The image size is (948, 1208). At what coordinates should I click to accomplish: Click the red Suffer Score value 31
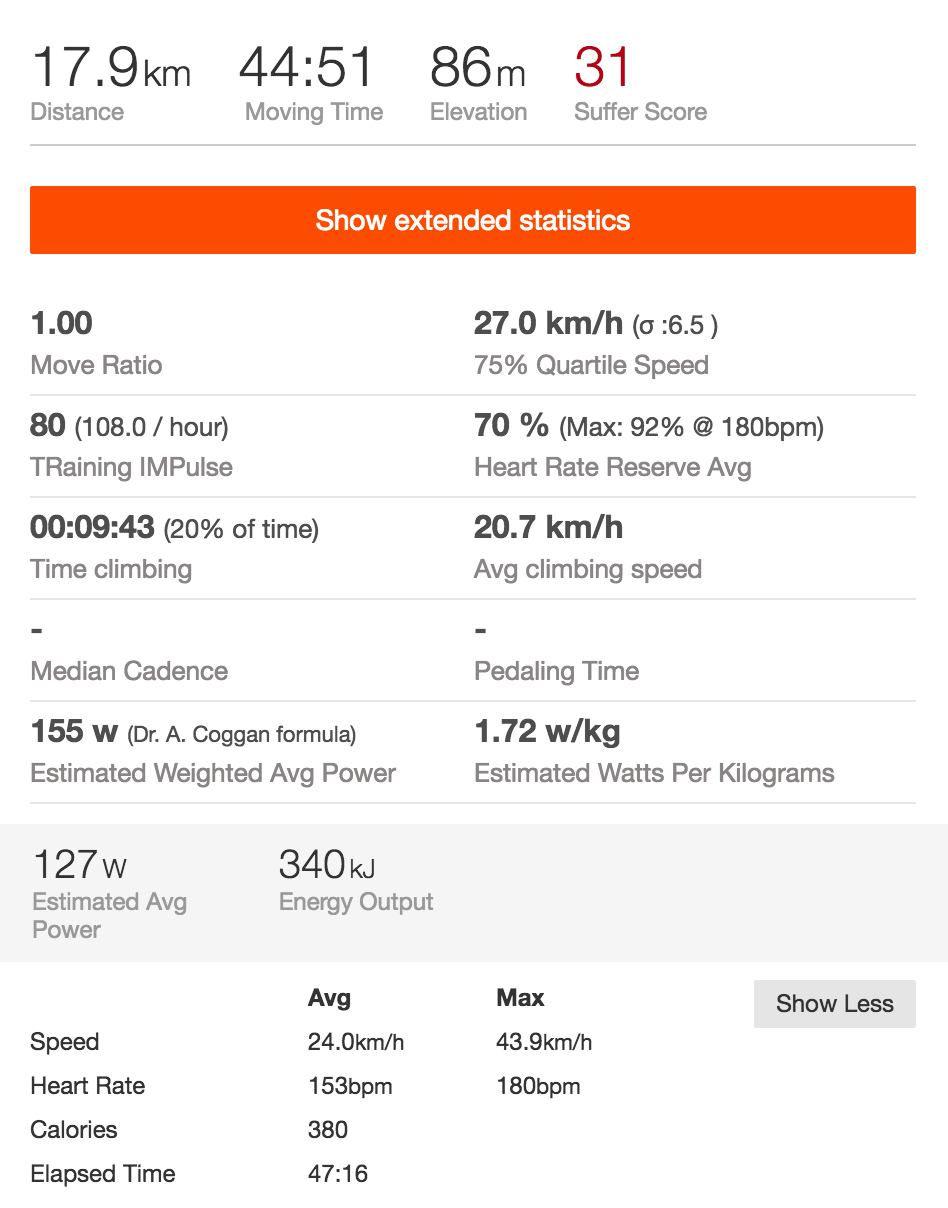(603, 68)
